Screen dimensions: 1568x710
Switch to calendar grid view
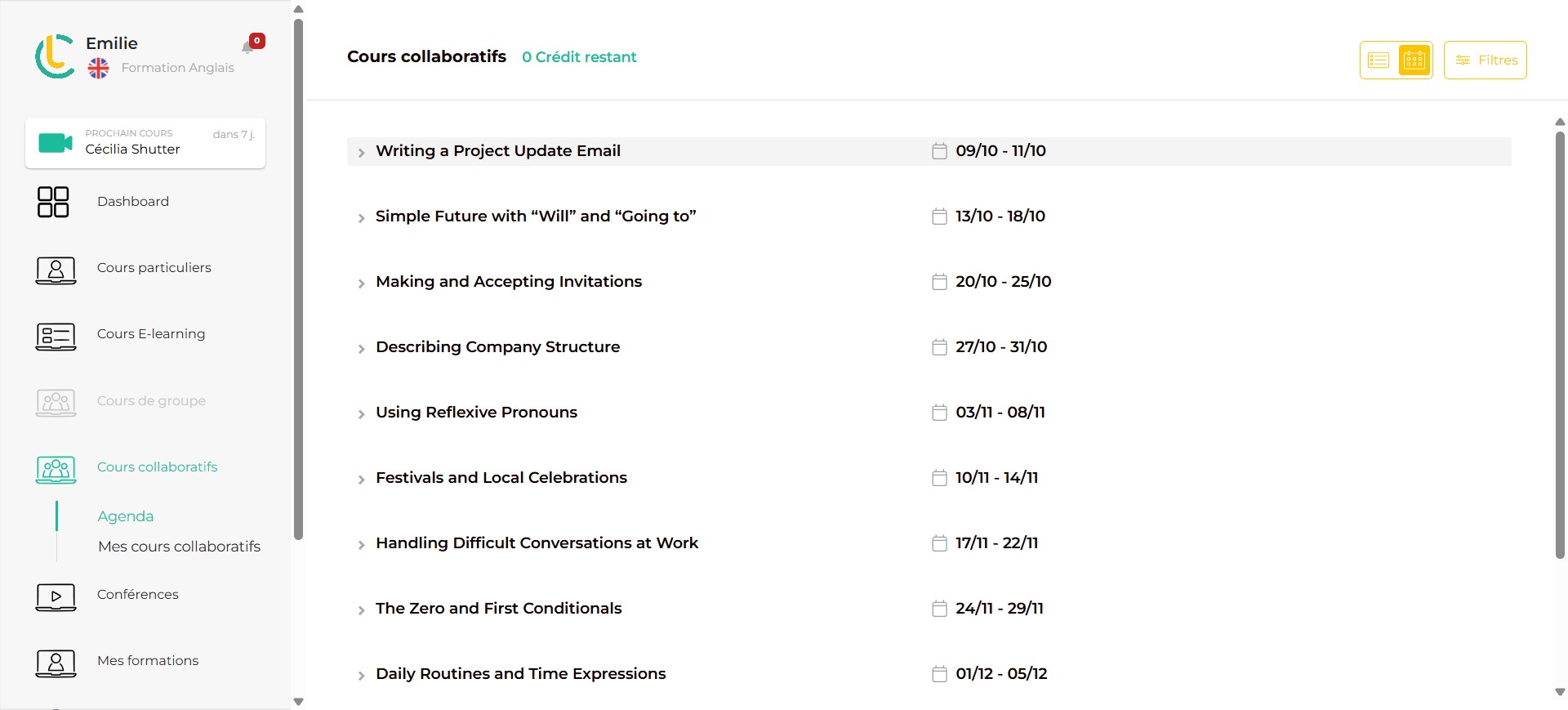point(1414,60)
